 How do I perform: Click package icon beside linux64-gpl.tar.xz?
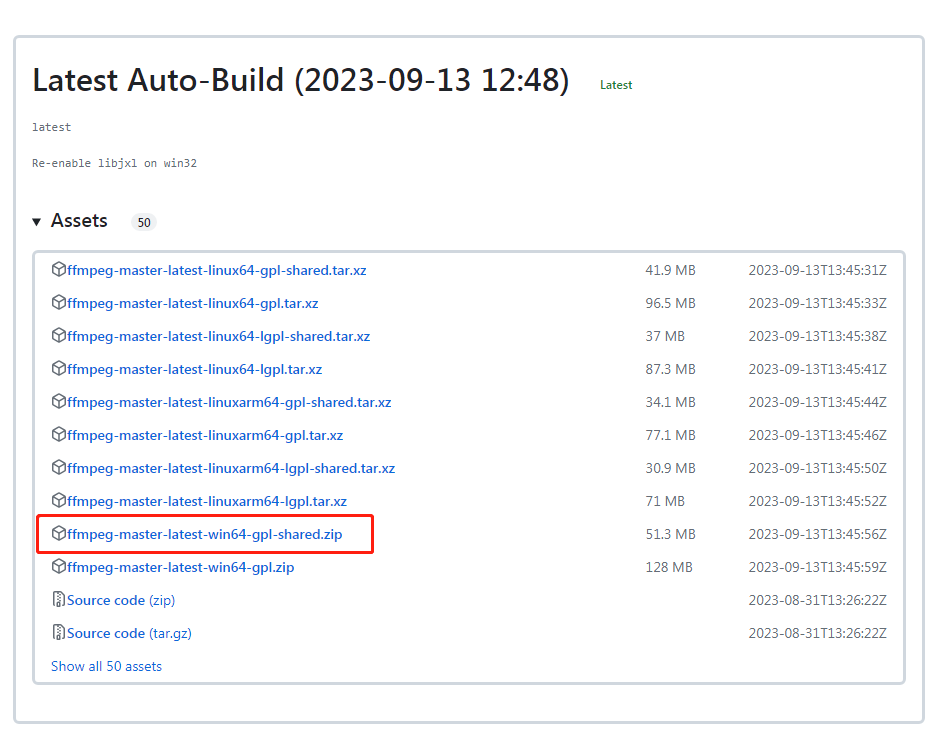click(59, 303)
